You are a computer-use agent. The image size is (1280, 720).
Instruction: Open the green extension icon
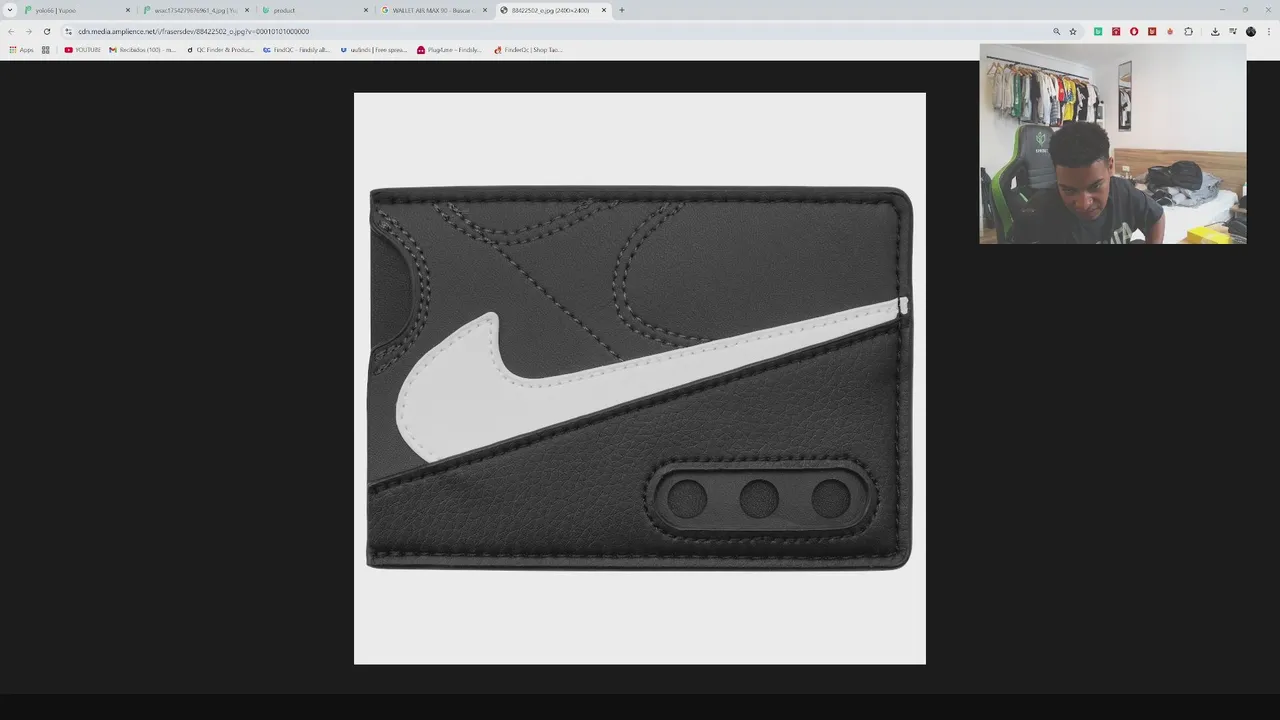tap(1098, 31)
